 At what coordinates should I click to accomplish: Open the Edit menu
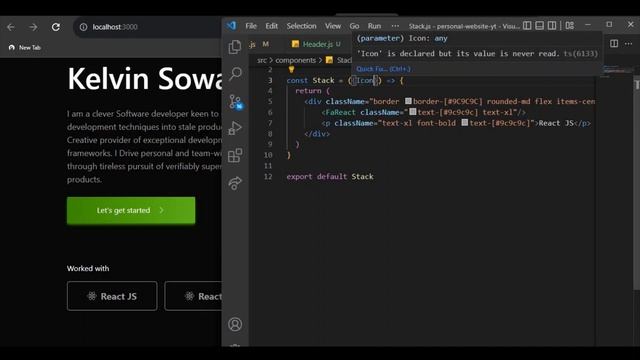271,26
